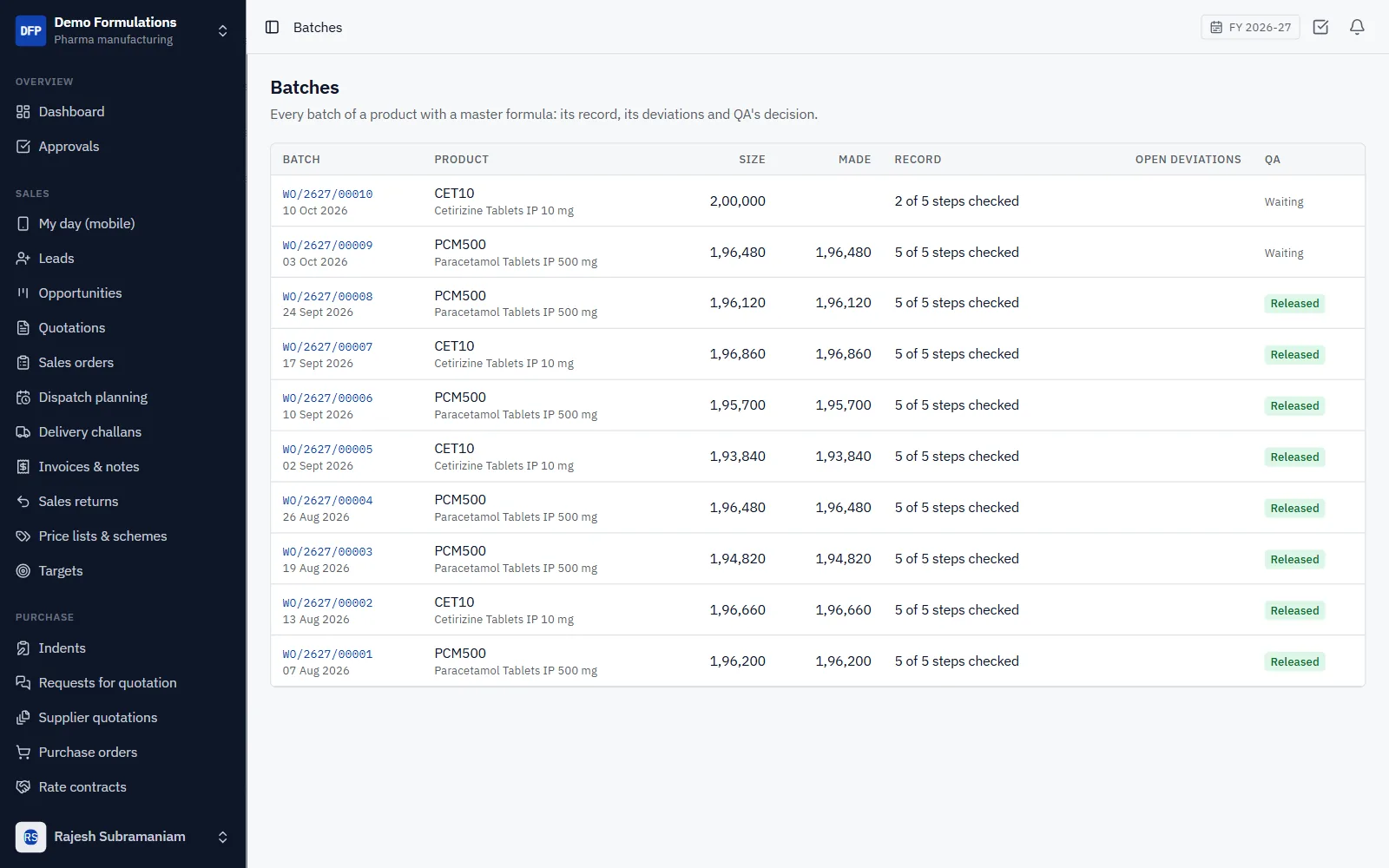
Task: Expand Rajesh Subramaniam user menu
Action: [x=222, y=837]
